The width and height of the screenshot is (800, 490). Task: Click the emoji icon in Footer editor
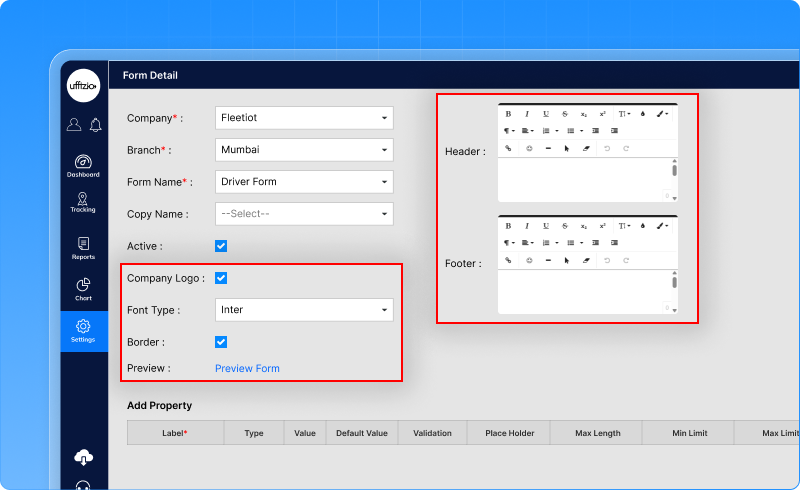pos(529,260)
